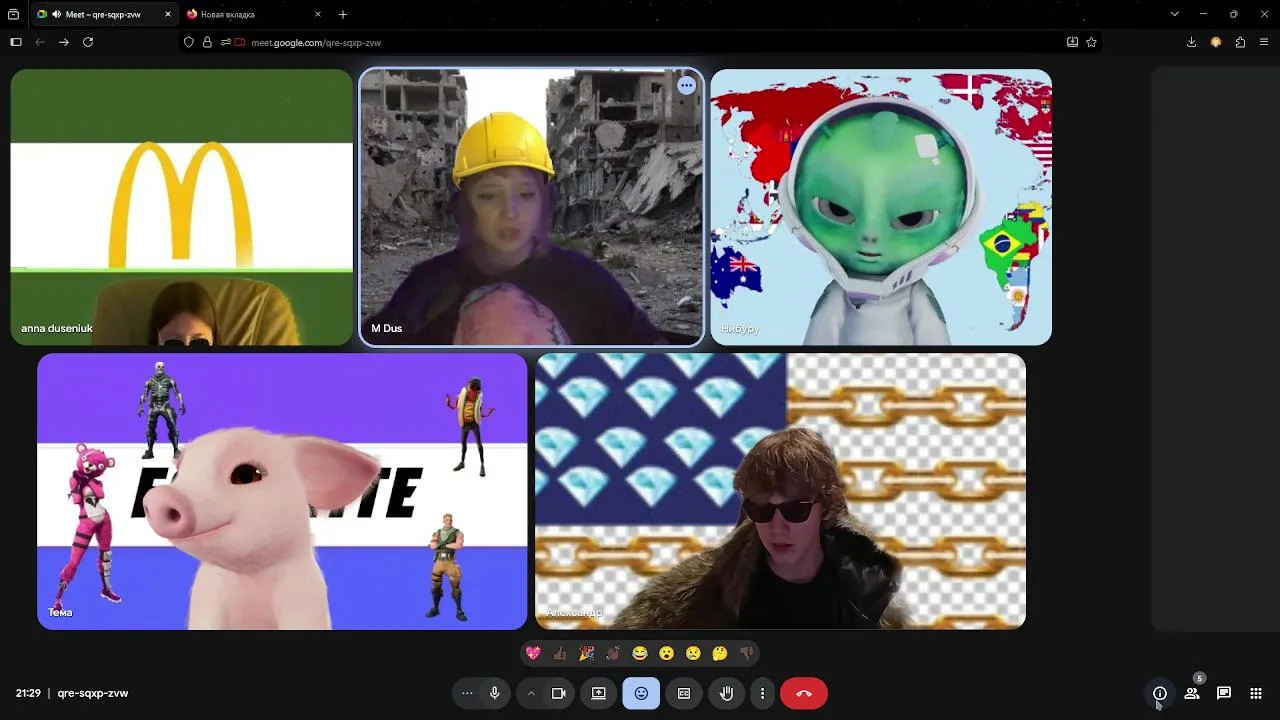Image resolution: width=1280 pixels, height=720 pixels.
Task: Open tracking protection shield icon
Action: pos(189,42)
